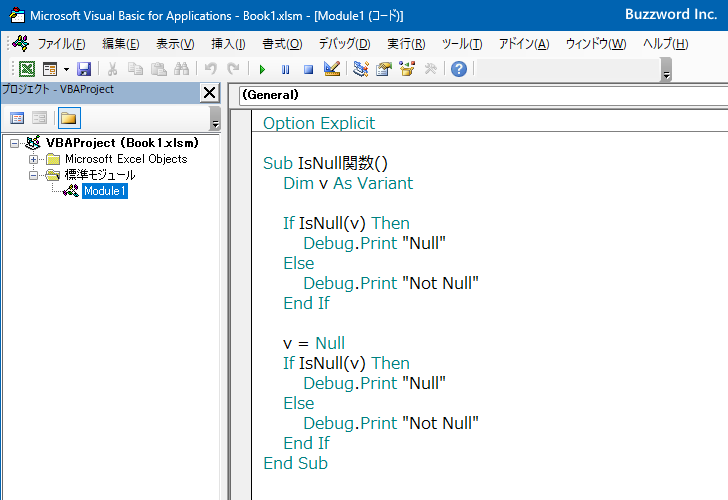Collapse the 標準モジュール folder
728x500 pixels.
coord(33,175)
